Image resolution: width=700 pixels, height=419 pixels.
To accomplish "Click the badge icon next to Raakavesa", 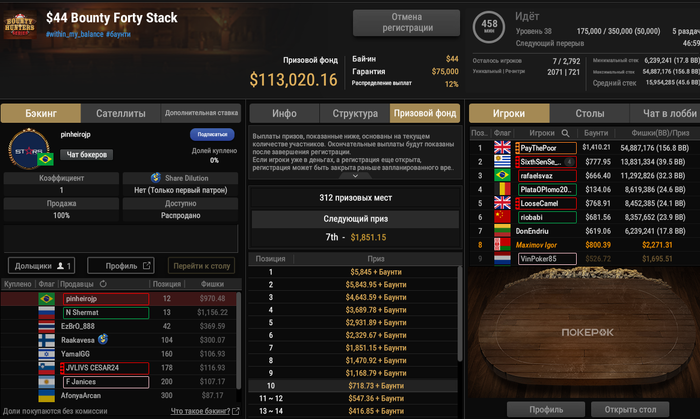I will pyautogui.click(x=103, y=339).
